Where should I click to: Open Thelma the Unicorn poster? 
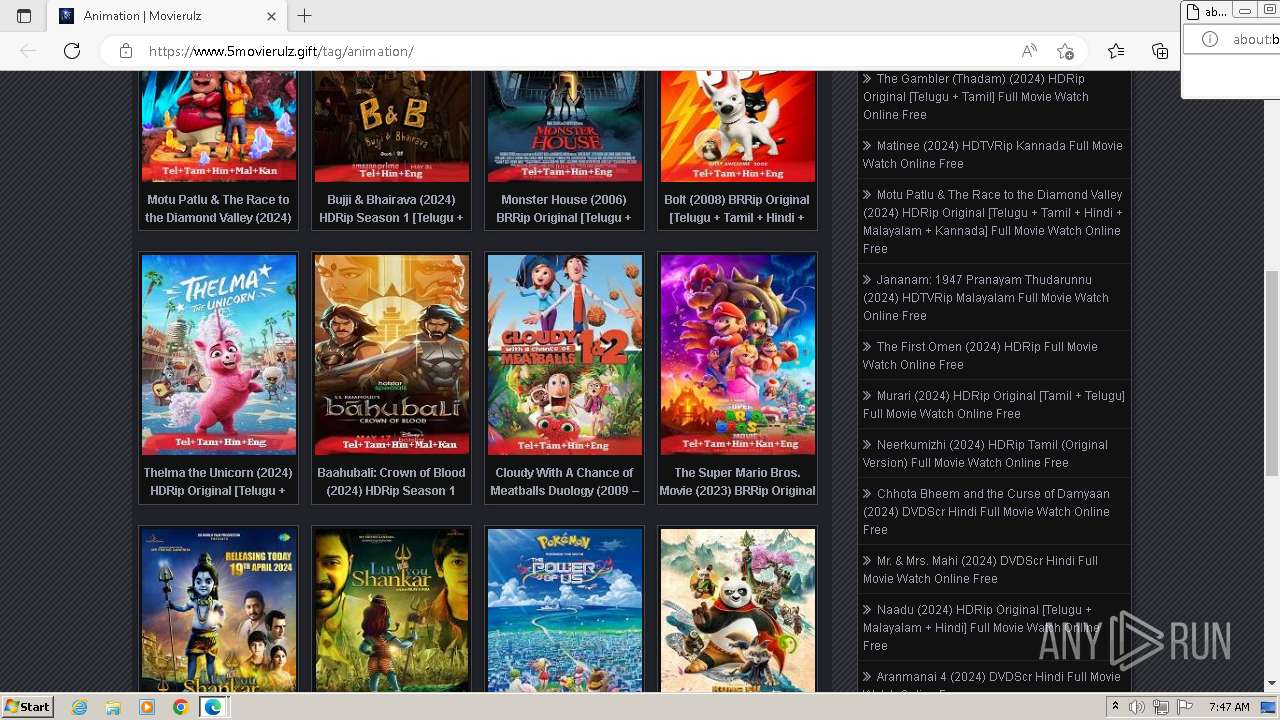[219, 354]
